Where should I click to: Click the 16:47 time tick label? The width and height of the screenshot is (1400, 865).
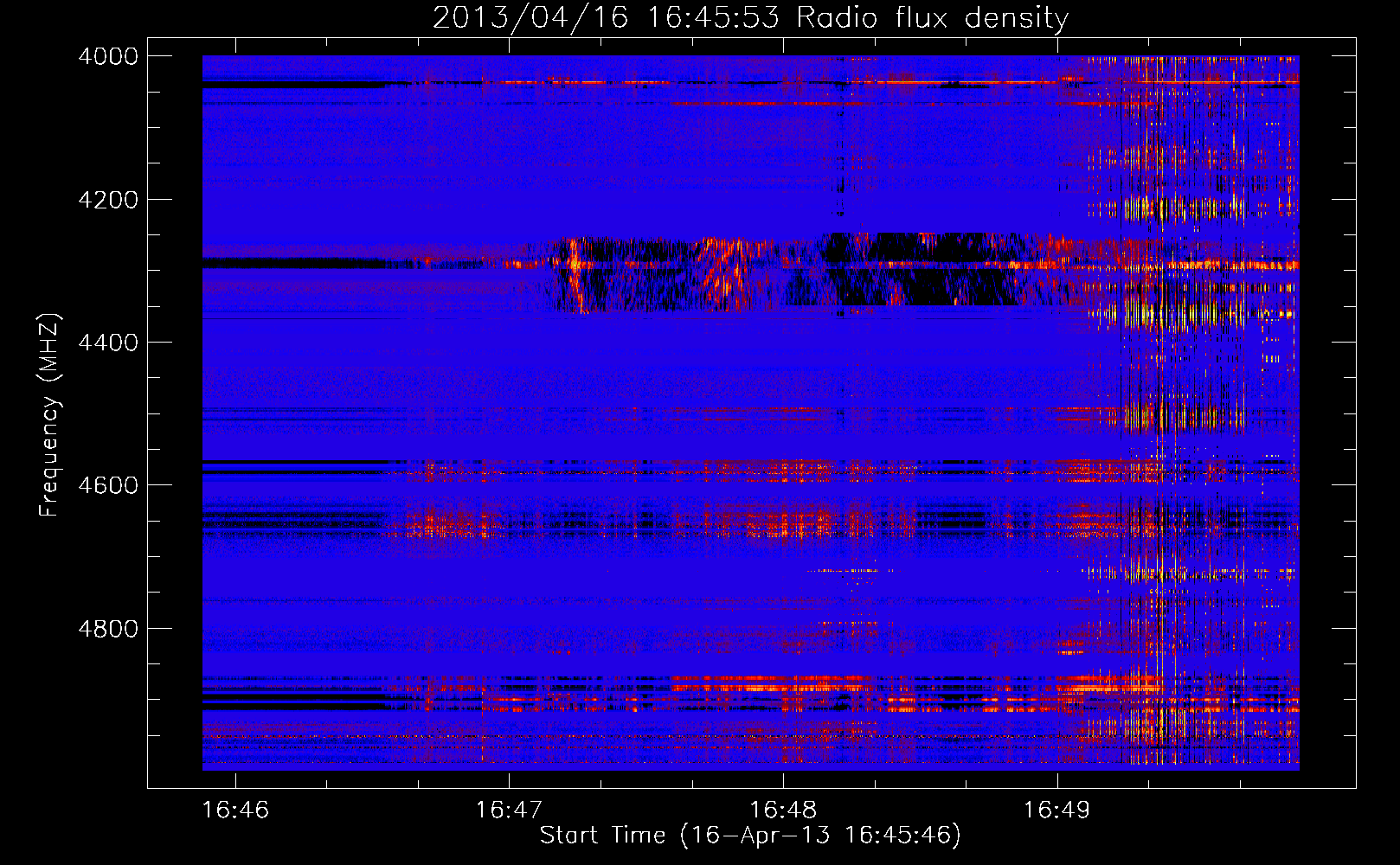click(509, 810)
